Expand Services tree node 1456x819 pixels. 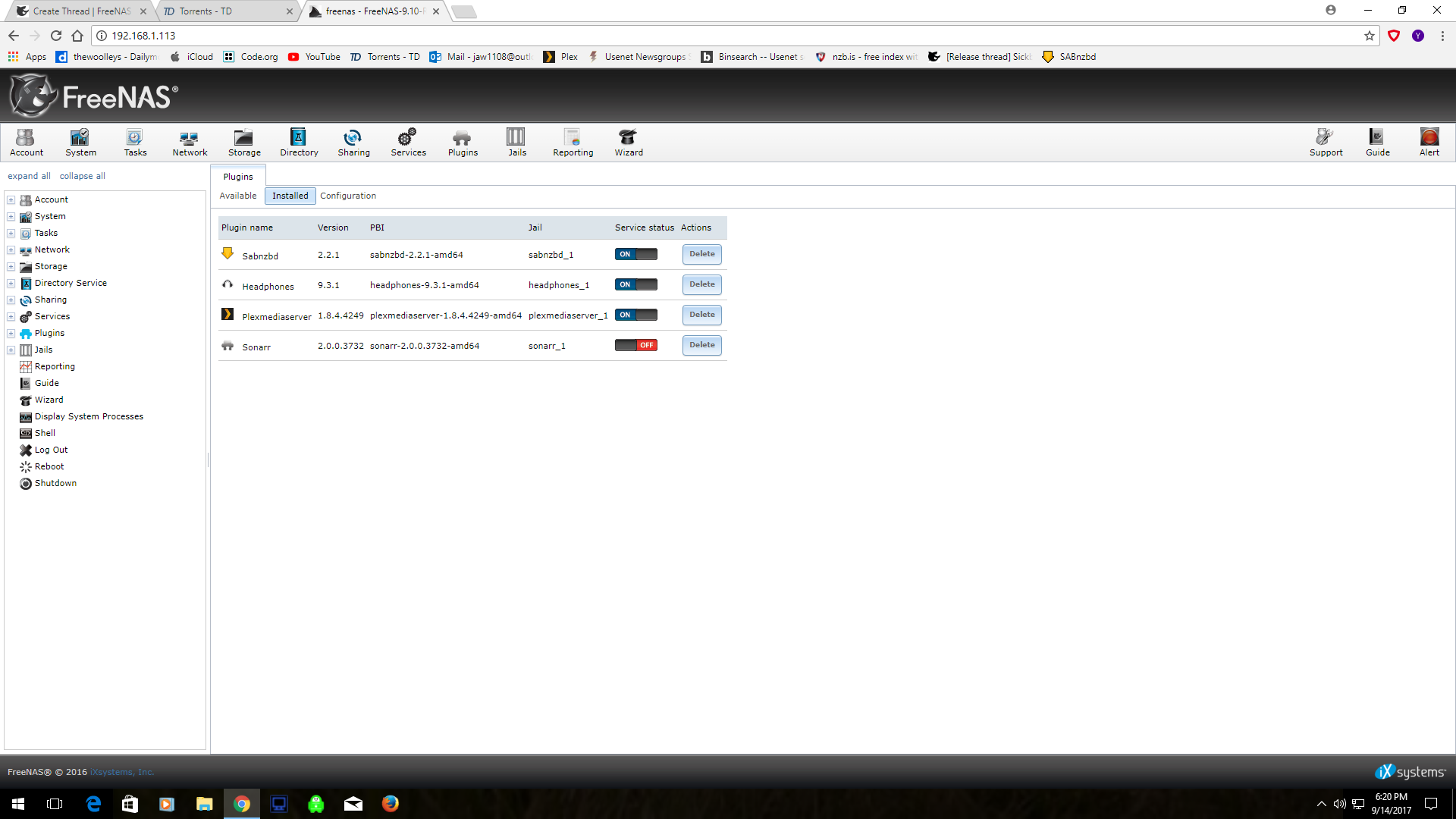tap(11, 317)
